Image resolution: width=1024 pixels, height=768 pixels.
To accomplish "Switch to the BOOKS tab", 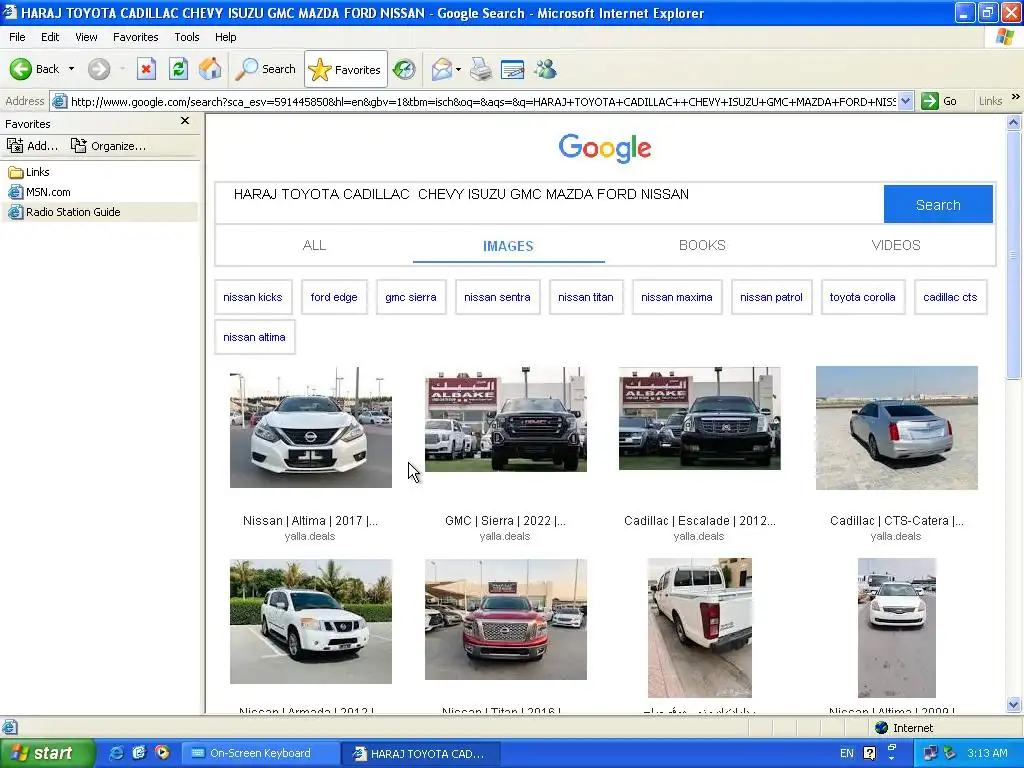I will (x=702, y=246).
